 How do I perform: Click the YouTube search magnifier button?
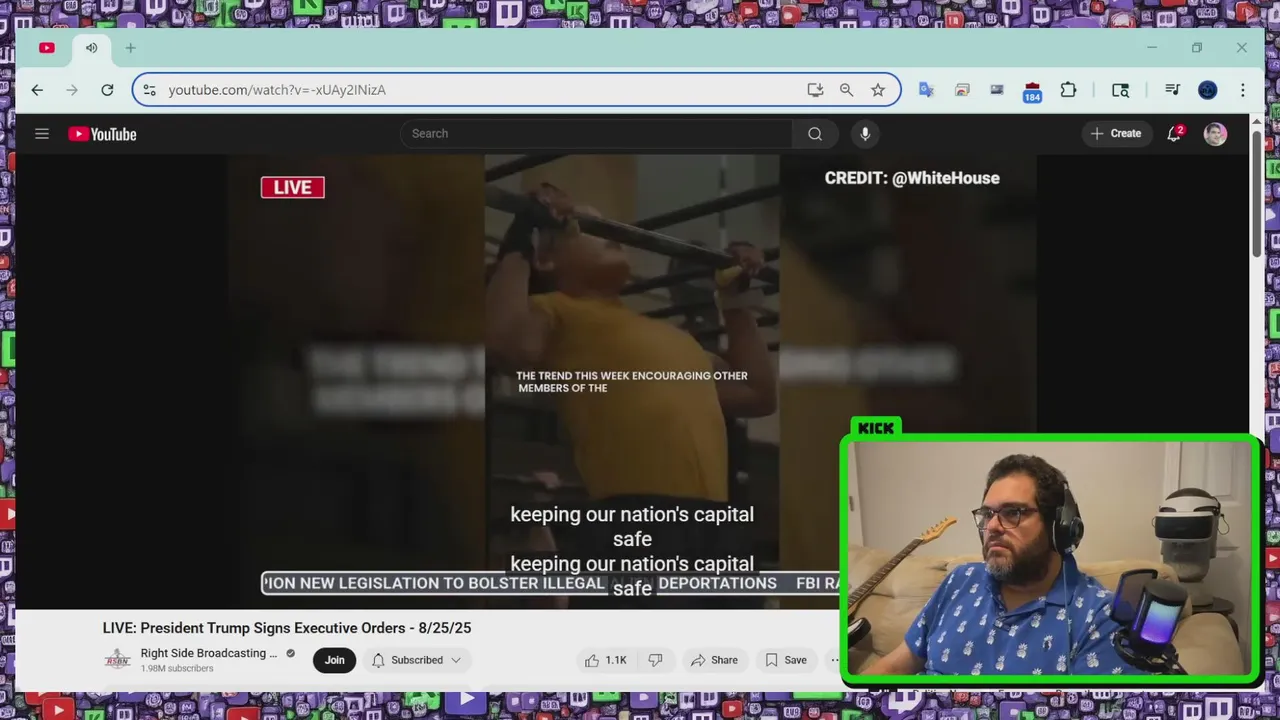[815, 134]
